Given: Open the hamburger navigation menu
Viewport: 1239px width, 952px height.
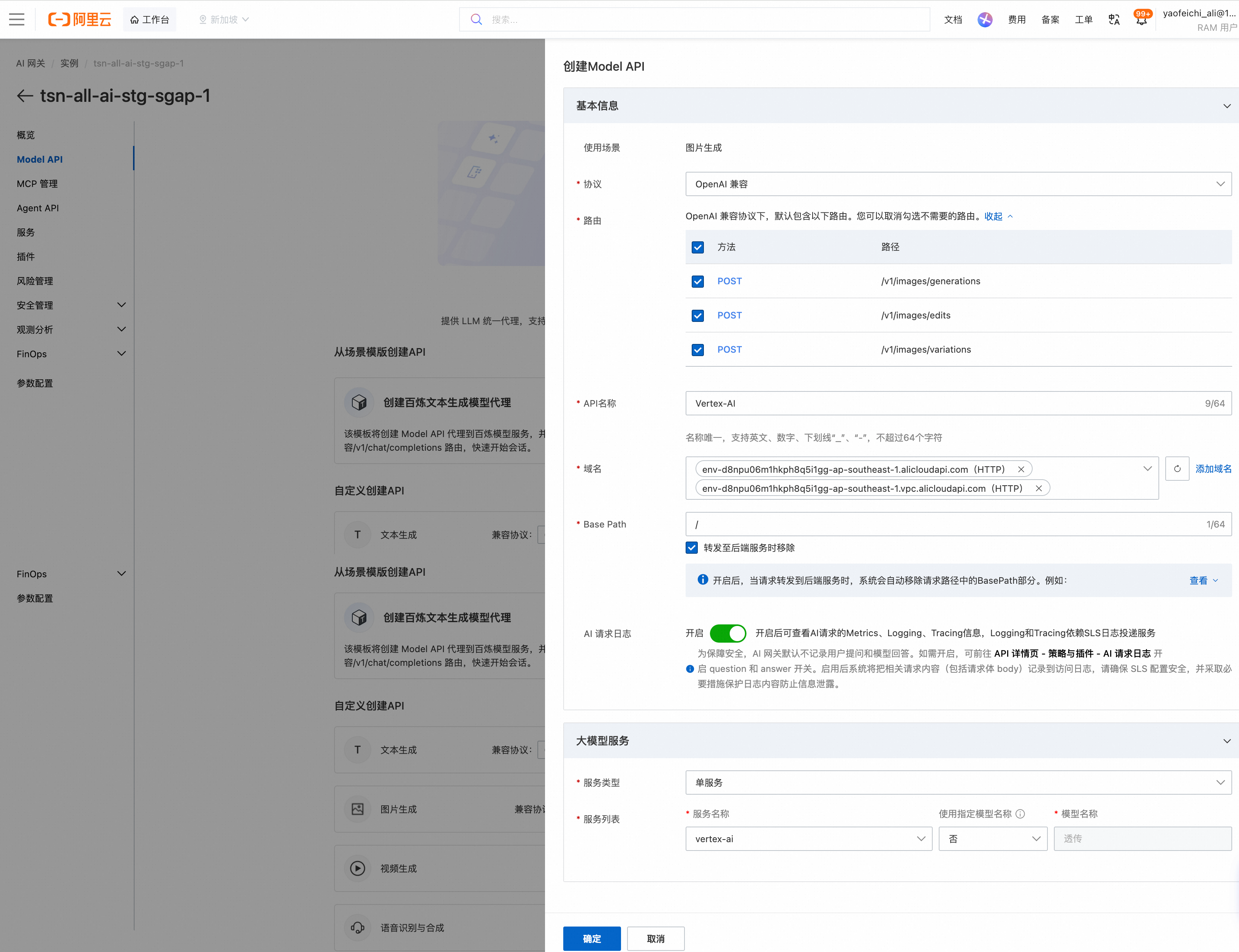Looking at the screenshot, I should tap(17, 19).
